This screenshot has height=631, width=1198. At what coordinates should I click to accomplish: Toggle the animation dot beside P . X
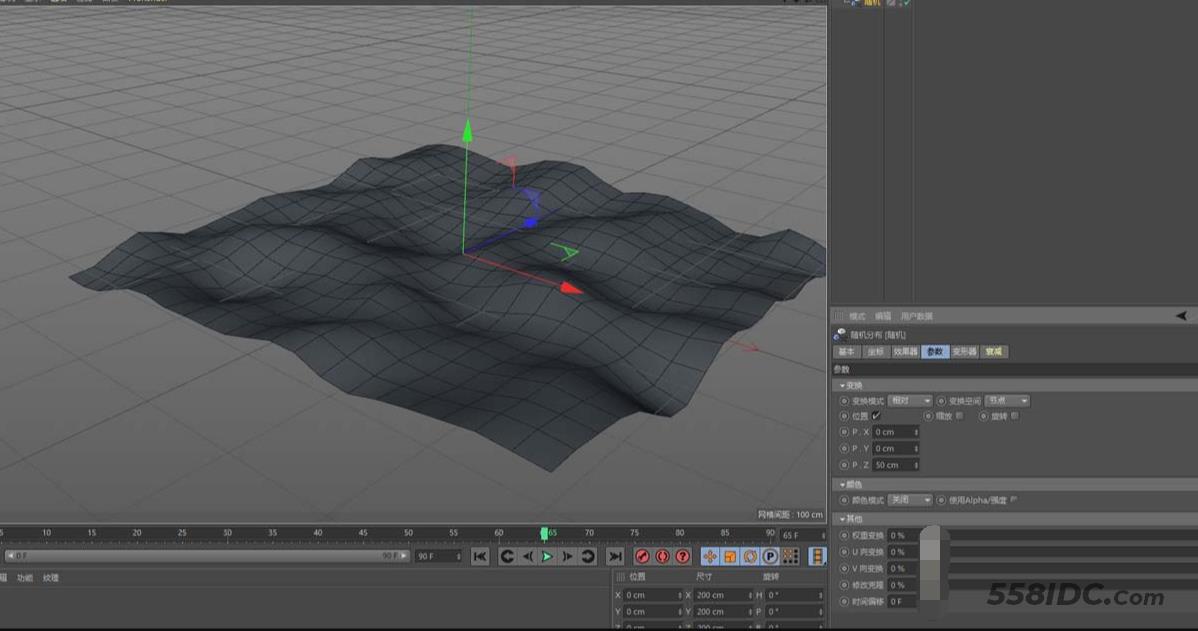pos(844,432)
